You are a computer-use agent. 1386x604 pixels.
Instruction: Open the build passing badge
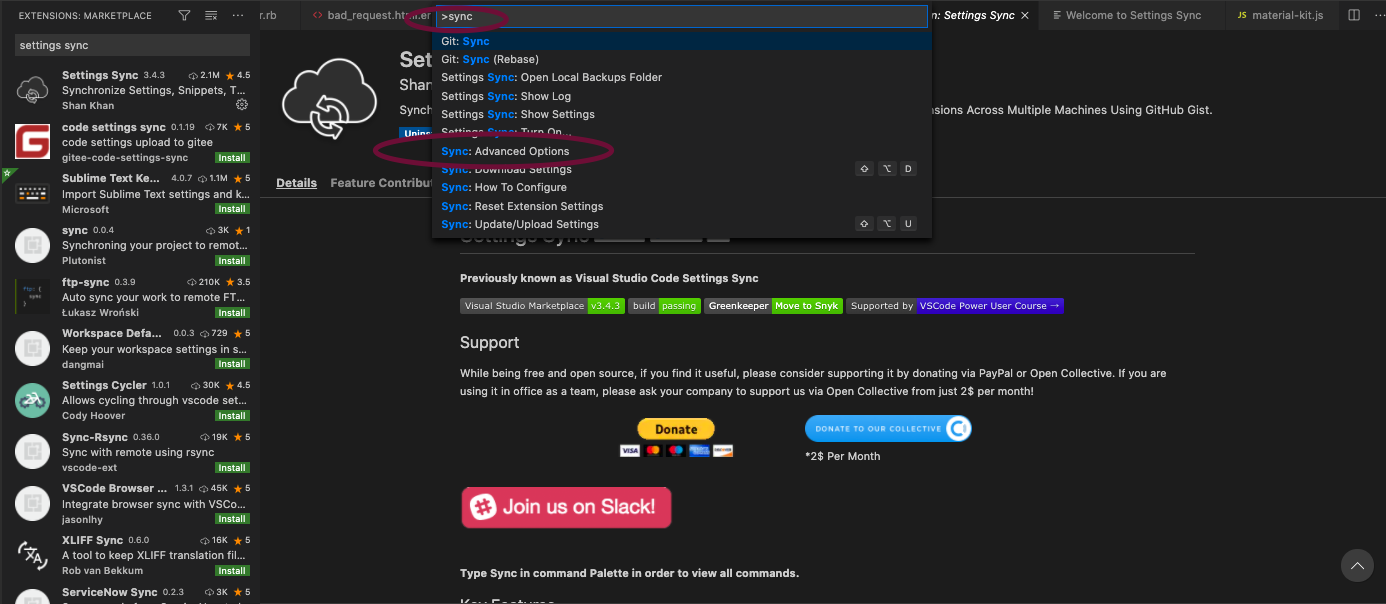665,306
